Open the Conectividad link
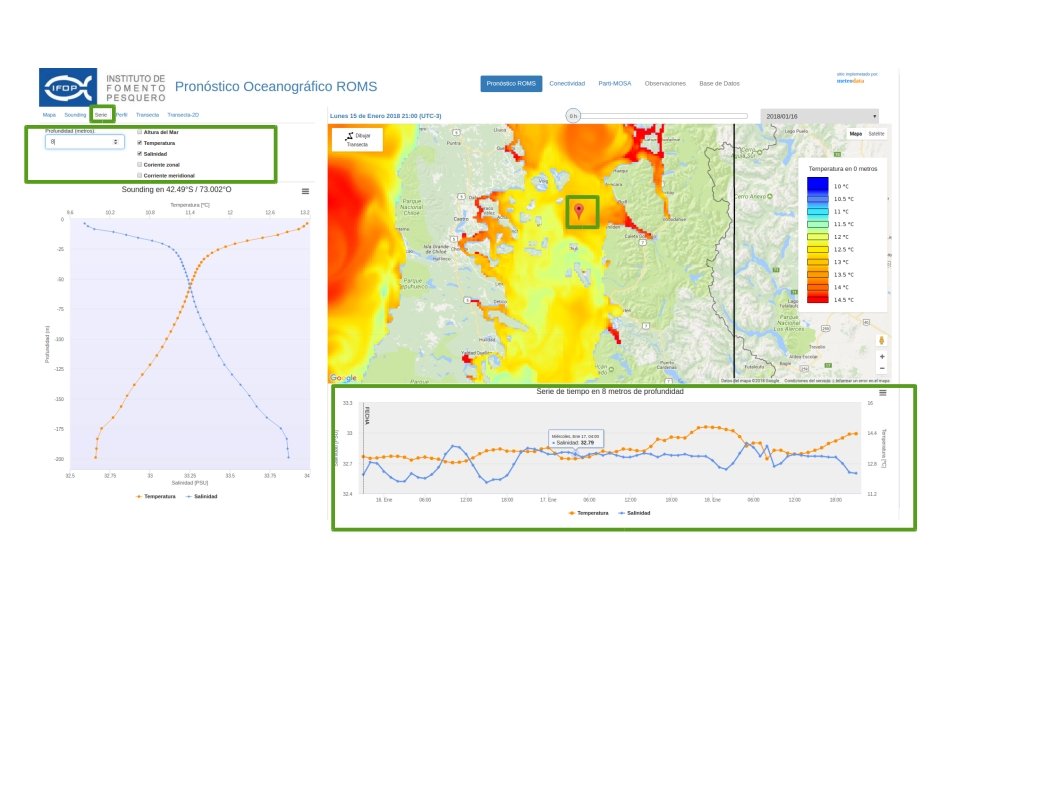 point(567,84)
